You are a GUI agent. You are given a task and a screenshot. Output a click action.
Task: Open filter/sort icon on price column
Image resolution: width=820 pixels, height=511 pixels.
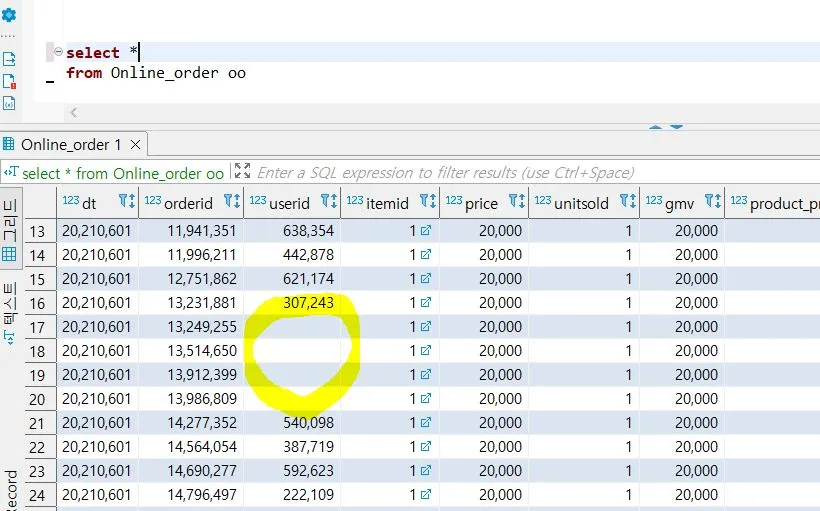[517, 201]
